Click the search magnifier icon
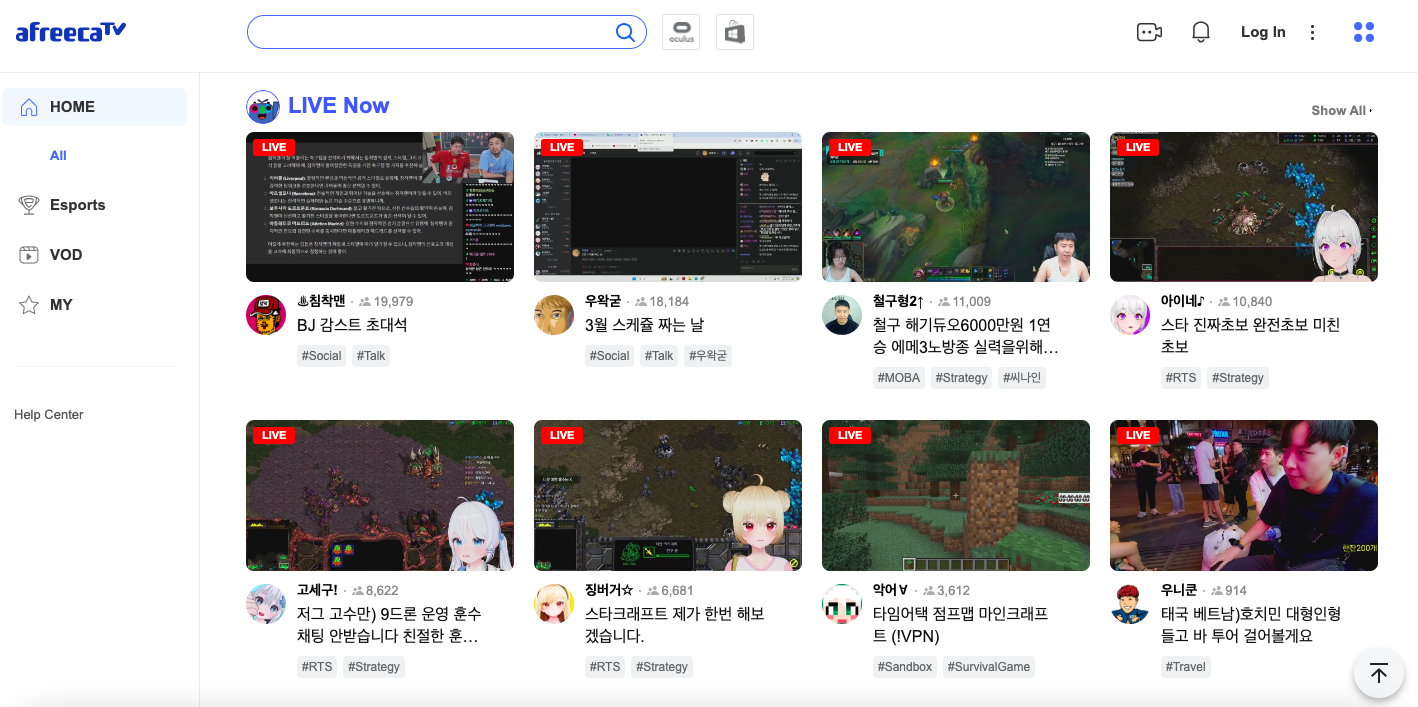This screenshot has height=707, width=1418. coord(625,33)
